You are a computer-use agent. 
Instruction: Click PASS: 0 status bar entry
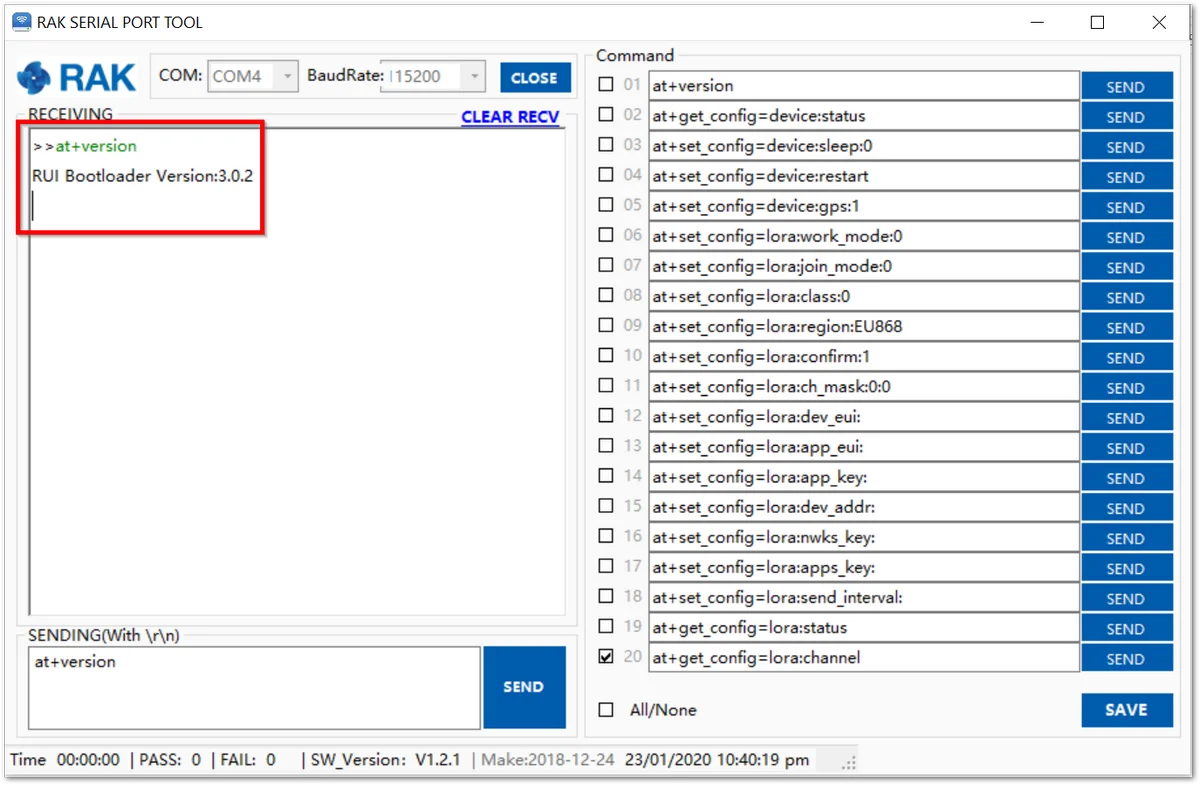point(170,760)
